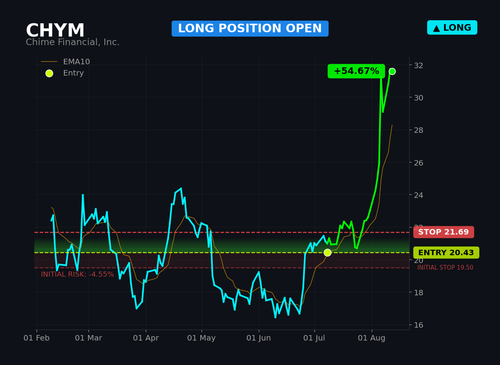
Task: Click the 16 price axis label
Action: (x=419, y=325)
